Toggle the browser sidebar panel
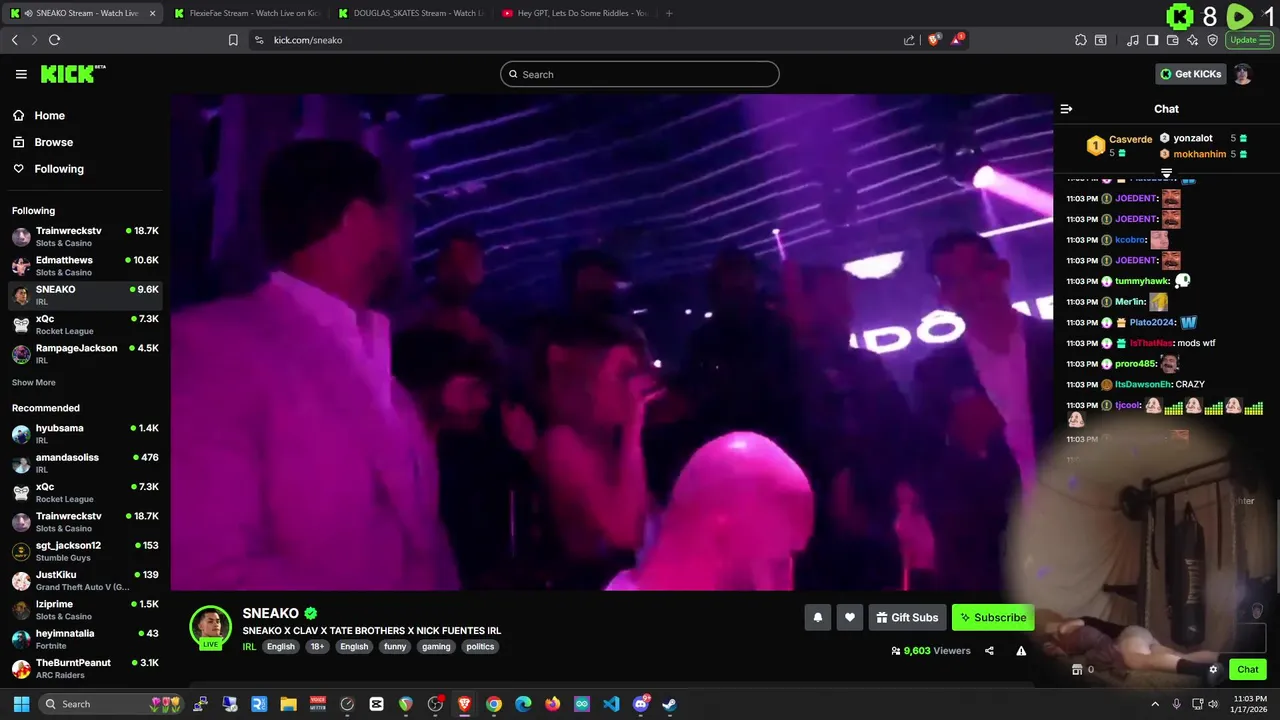This screenshot has height=720, width=1280. (x=1152, y=40)
